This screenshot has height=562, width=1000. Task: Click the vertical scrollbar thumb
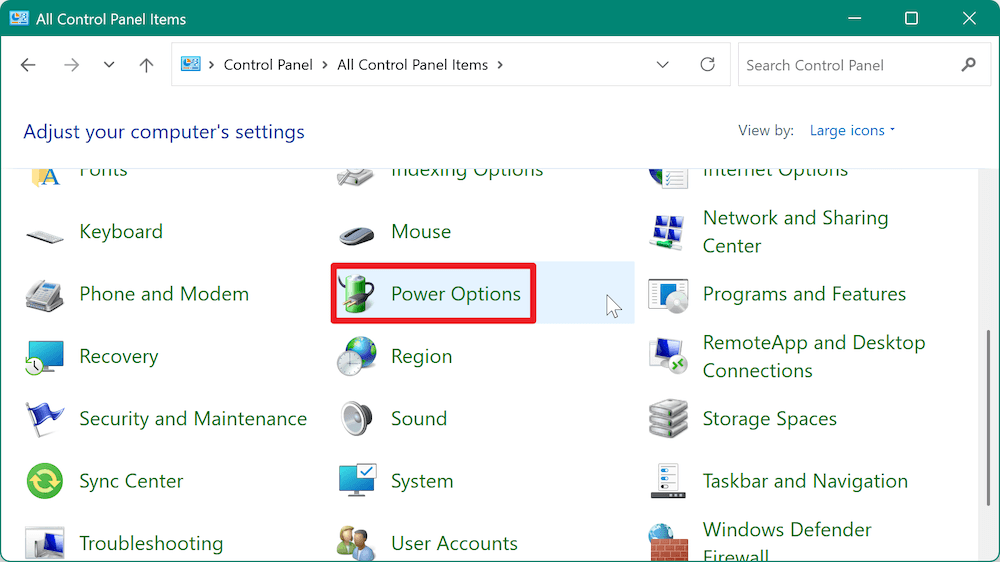[x=989, y=417]
